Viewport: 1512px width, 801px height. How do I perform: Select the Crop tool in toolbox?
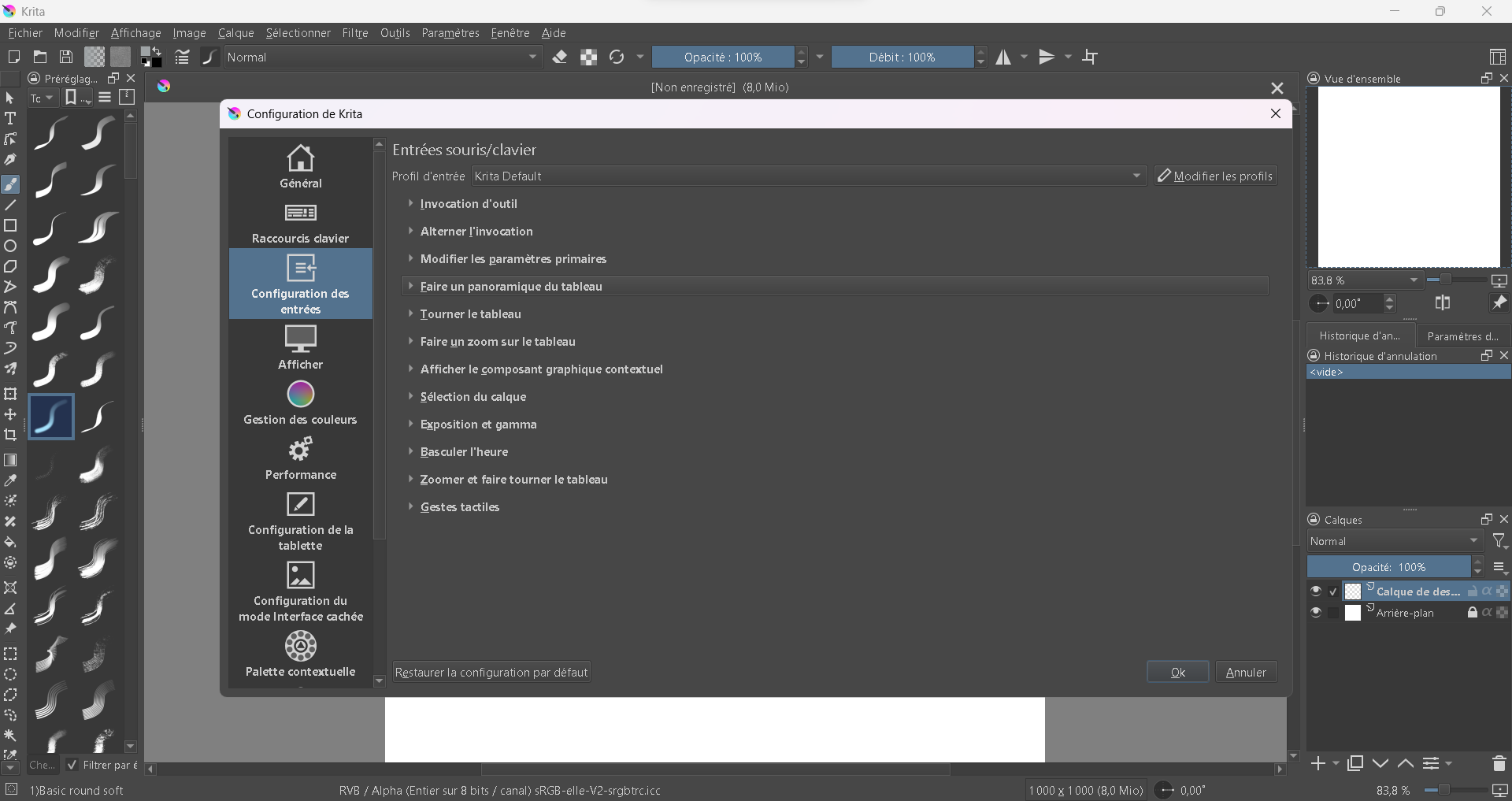click(10, 435)
